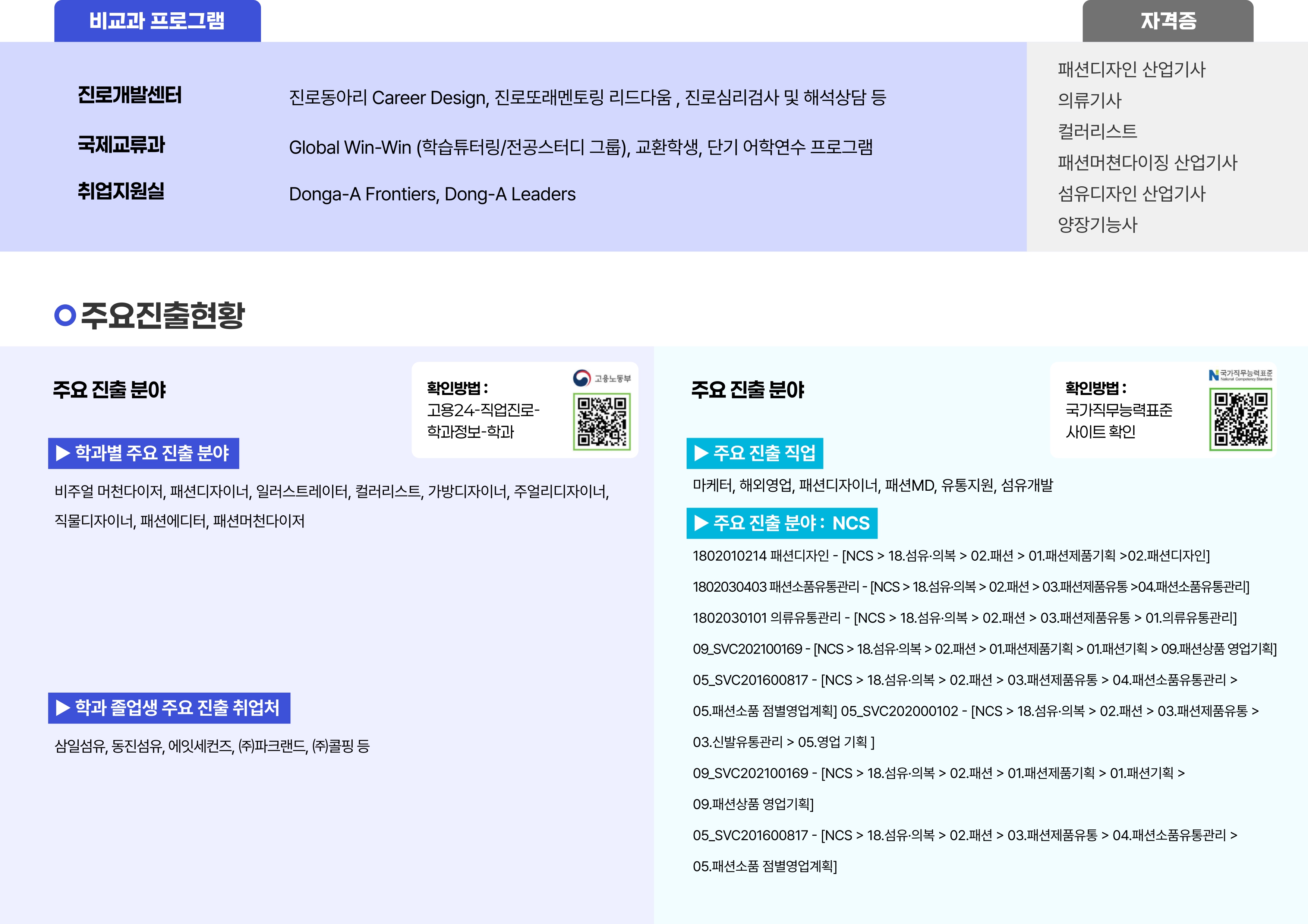The height and width of the screenshot is (924, 1308).
Task: Click the 컬러리스트 certificate item
Action: coord(1097,132)
